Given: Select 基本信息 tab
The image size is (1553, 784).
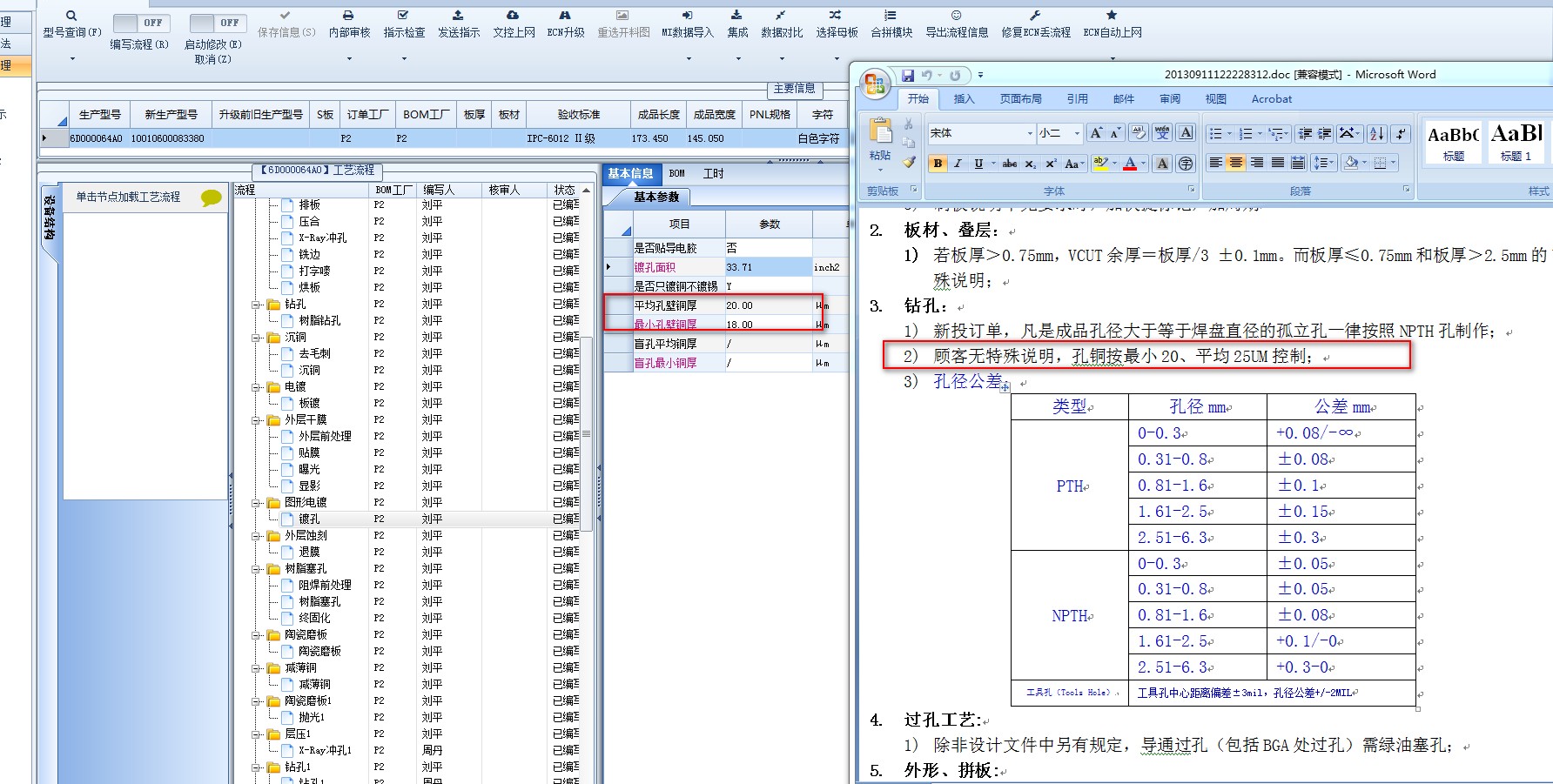Looking at the screenshot, I should 631,174.
